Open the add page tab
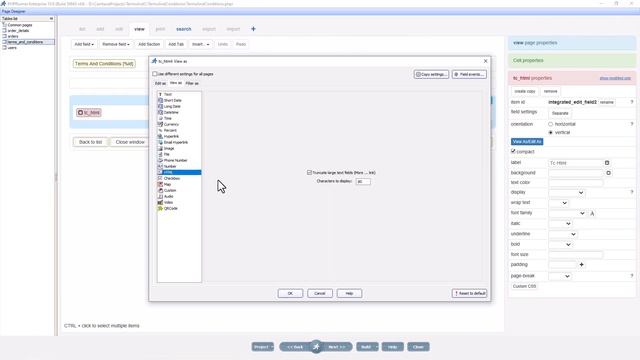640x360 pixels. [100, 29]
